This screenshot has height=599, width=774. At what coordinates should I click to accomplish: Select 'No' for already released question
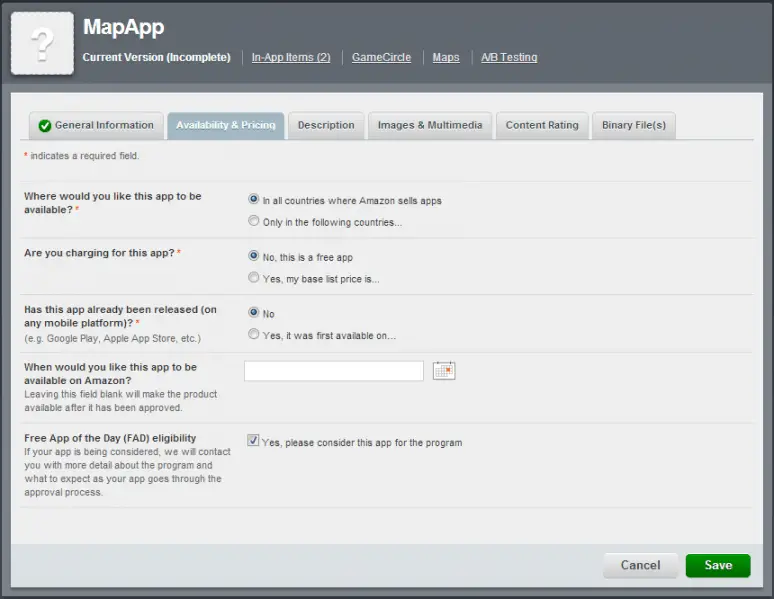click(x=254, y=313)
